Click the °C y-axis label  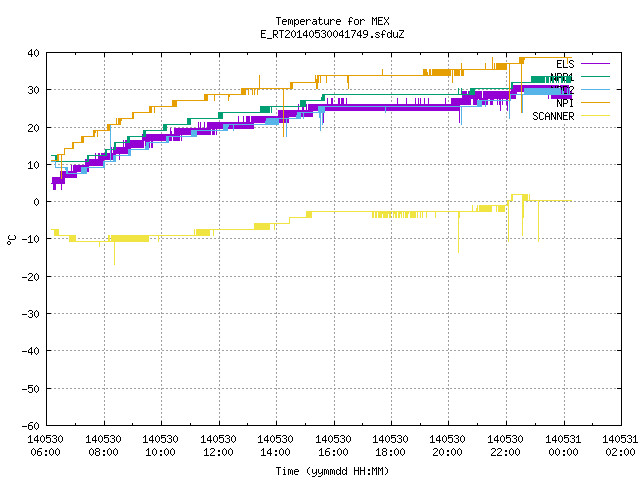coord(11,240)
